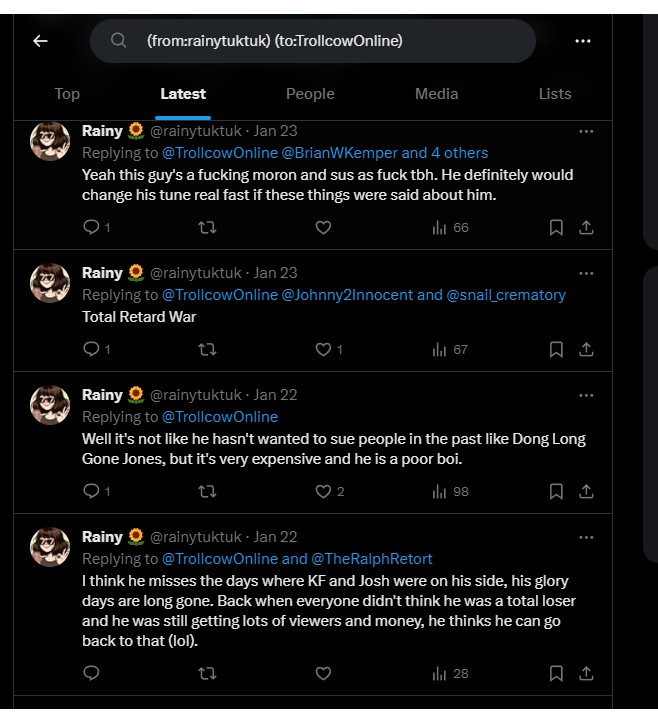This screenshot has height=724, width=658.
Task: Repost the "Total Retard War" tweet
Action: [x=207, y=349]
